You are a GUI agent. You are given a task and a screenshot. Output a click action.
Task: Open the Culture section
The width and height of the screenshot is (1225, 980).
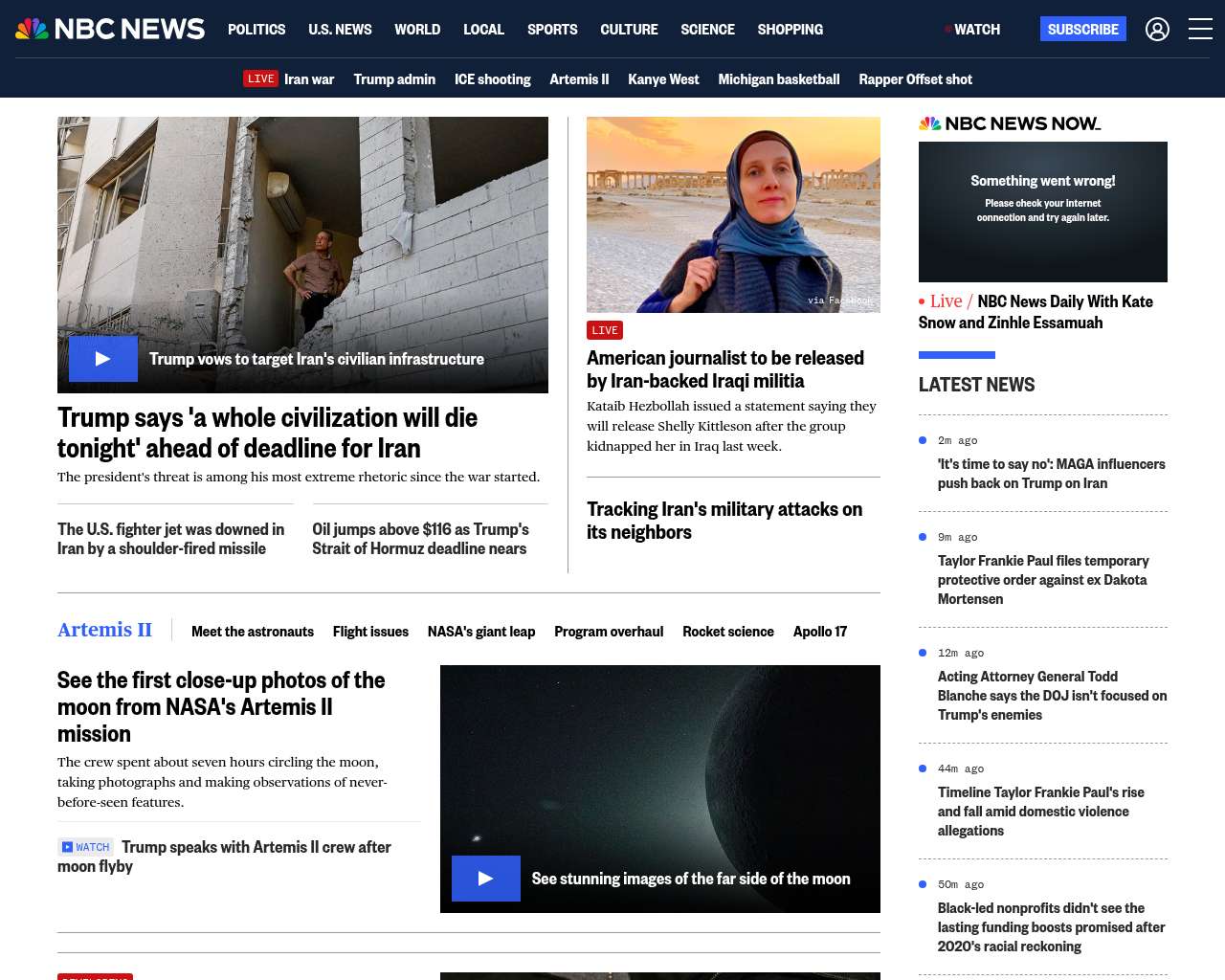(629, 30)
